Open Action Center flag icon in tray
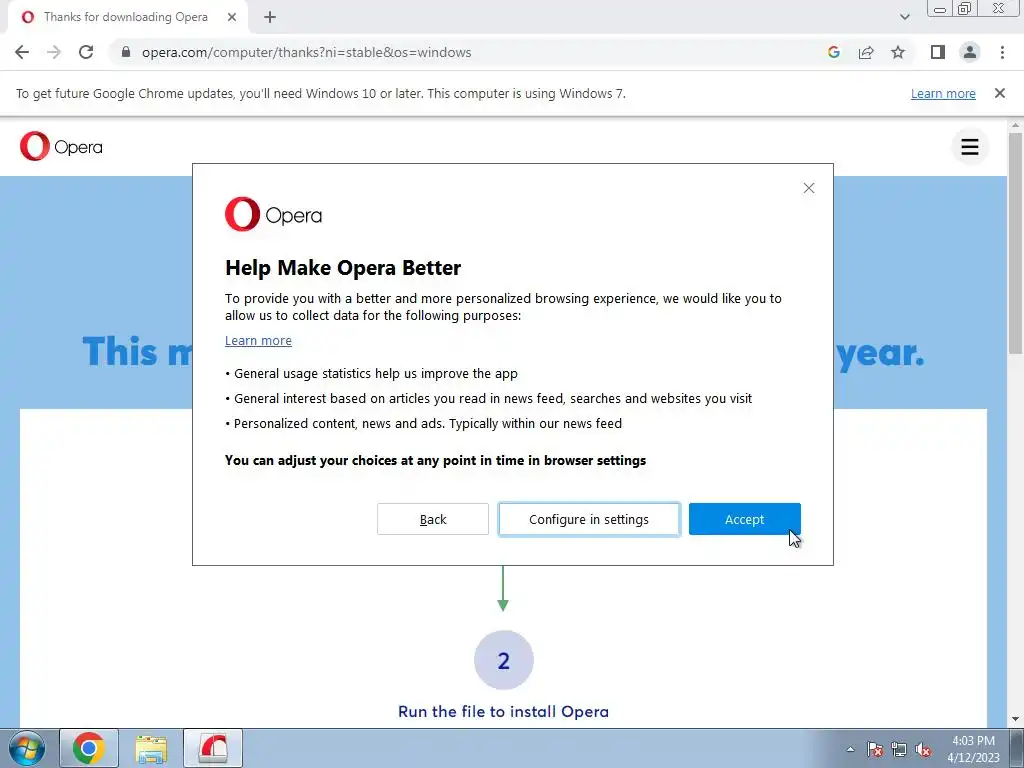This screenshot has height=768, width=1024. [875, 749]
